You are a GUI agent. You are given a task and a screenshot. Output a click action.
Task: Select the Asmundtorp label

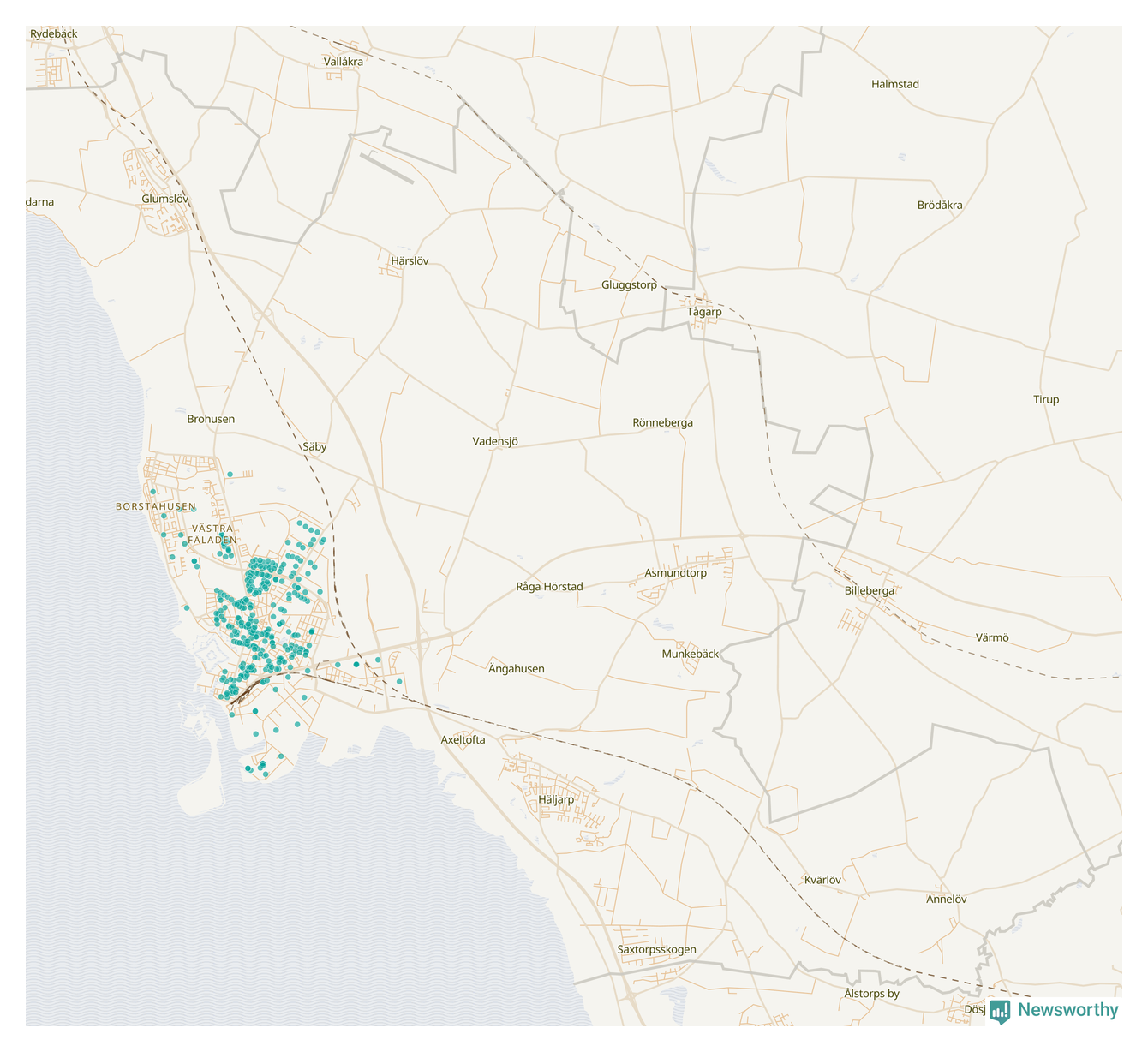(675, 573)
